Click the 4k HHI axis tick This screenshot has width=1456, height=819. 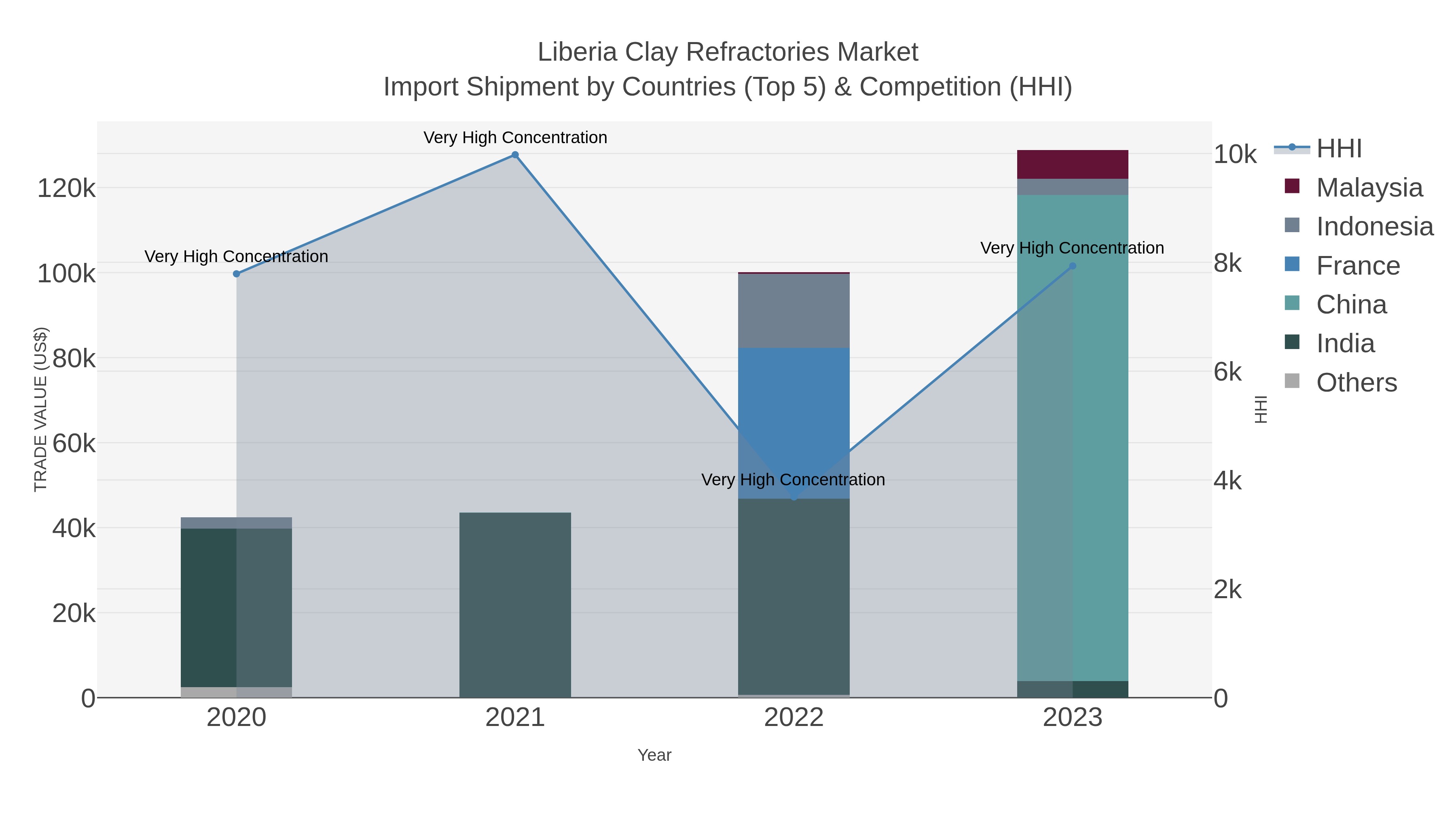pos(1227,481)
